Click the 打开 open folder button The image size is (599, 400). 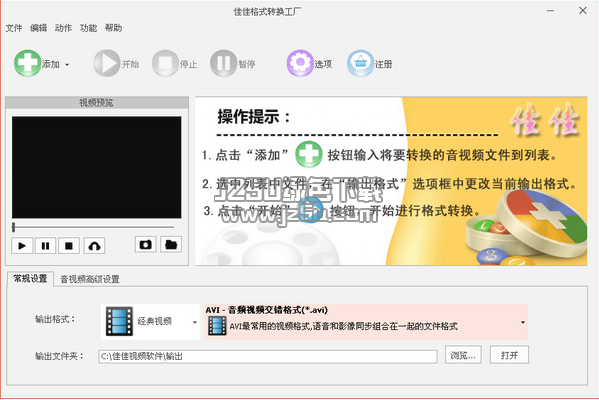tap(509, 355)
